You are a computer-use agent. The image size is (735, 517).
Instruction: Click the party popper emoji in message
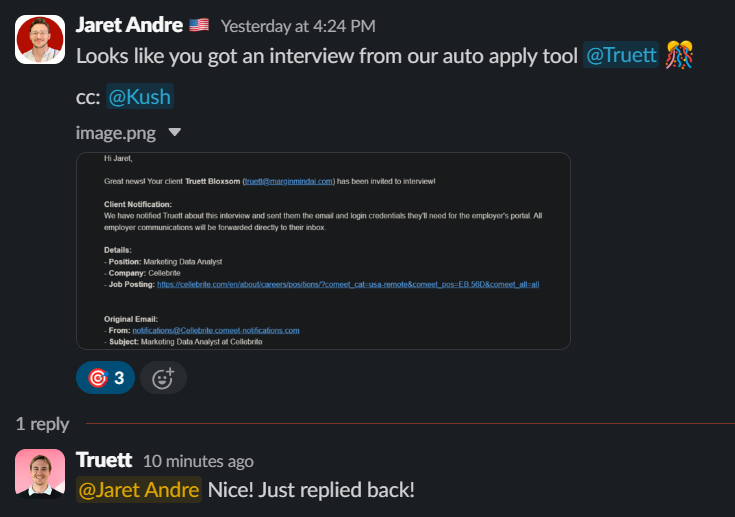(680, 55)
